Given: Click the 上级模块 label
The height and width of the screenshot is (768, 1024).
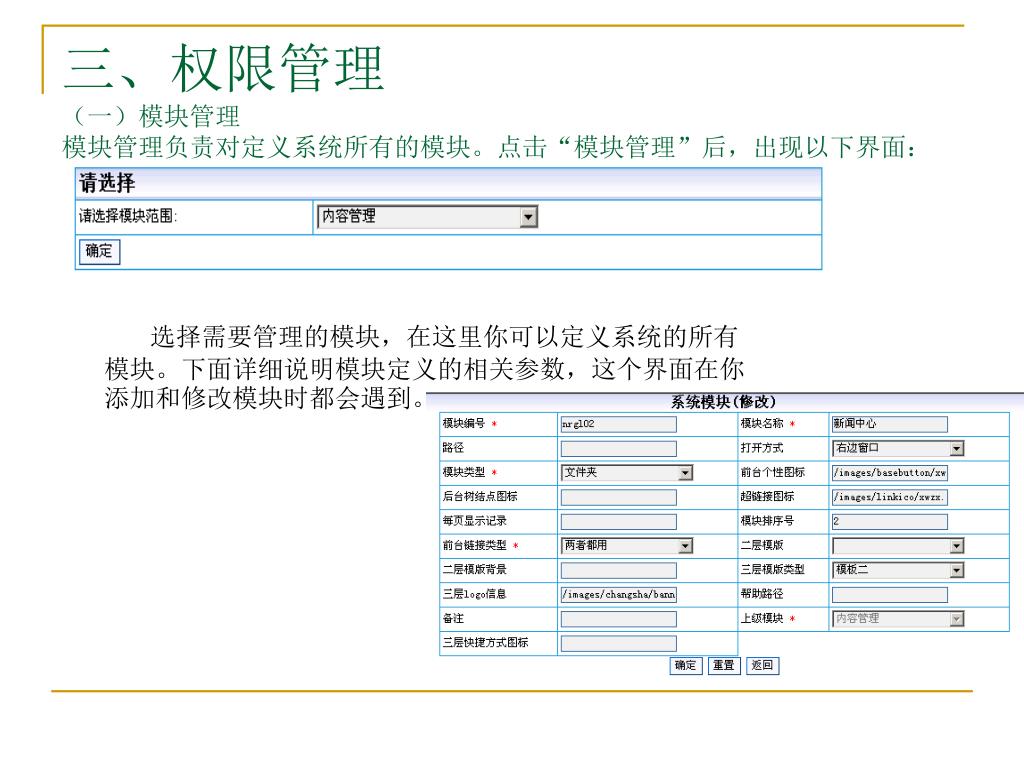Looking at the screenshot, I should coord(761,618).
